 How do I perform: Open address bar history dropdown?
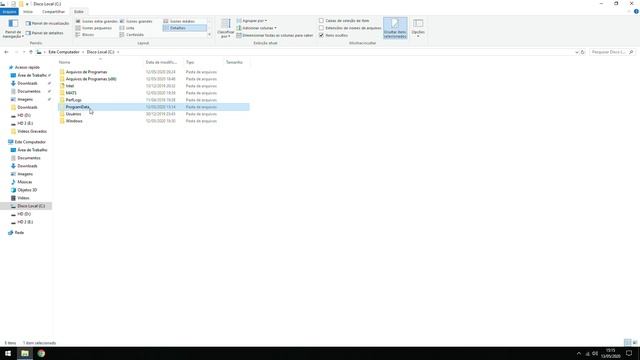click(x=577, y=52)
